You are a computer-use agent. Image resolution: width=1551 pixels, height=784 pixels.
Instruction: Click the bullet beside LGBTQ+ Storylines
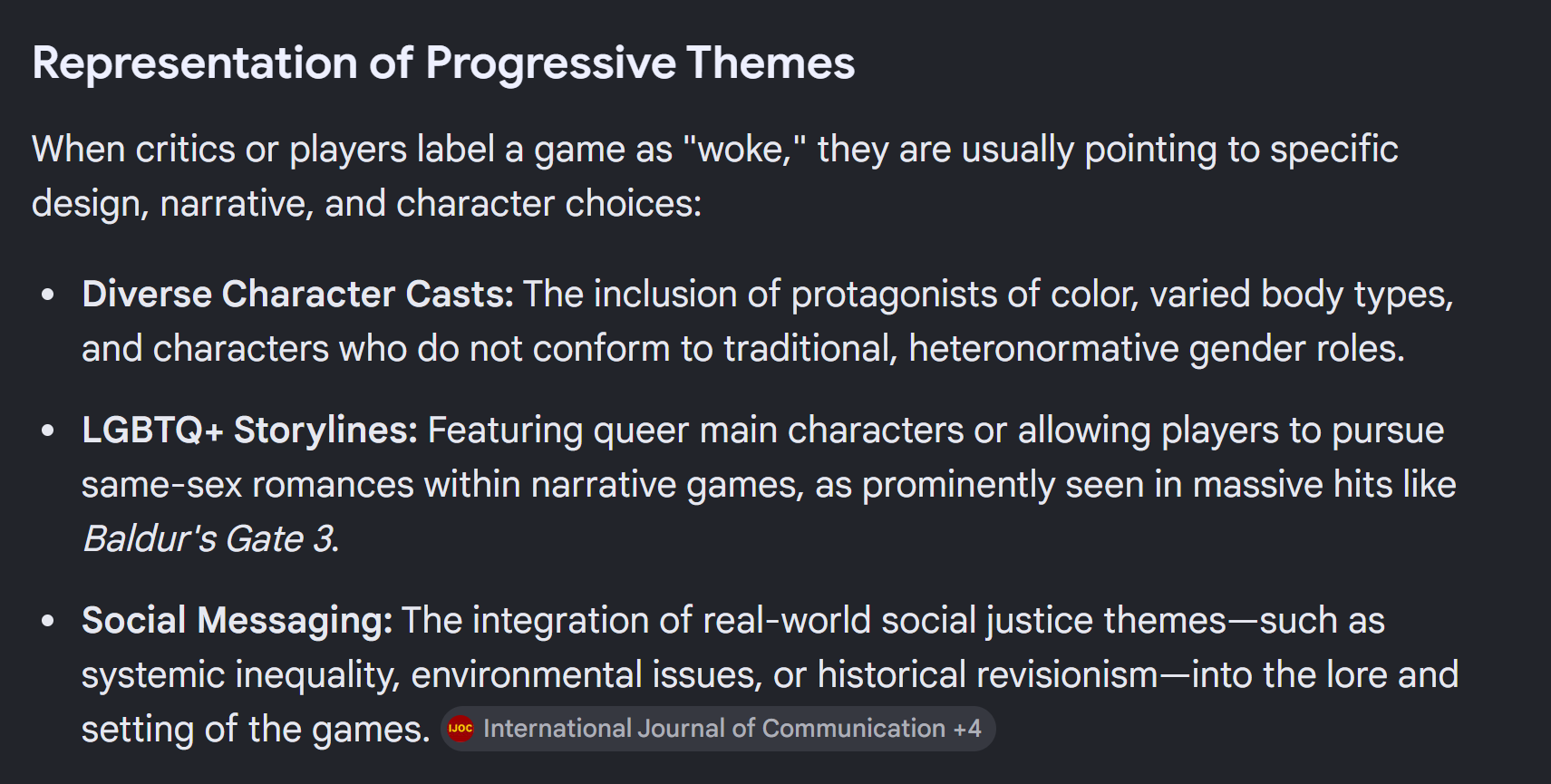tap(48, 431)
